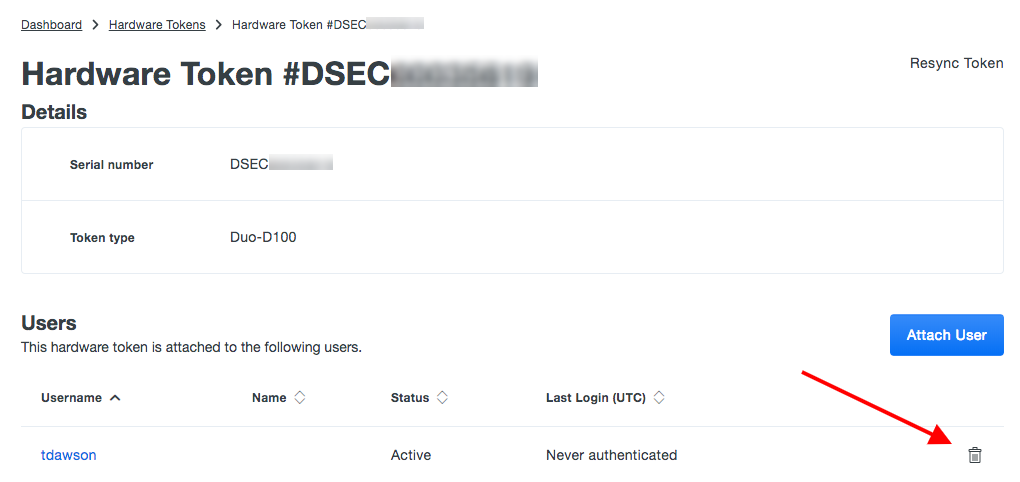Click the Username column header label
The image size is (1020, 482).
[71, 398]
